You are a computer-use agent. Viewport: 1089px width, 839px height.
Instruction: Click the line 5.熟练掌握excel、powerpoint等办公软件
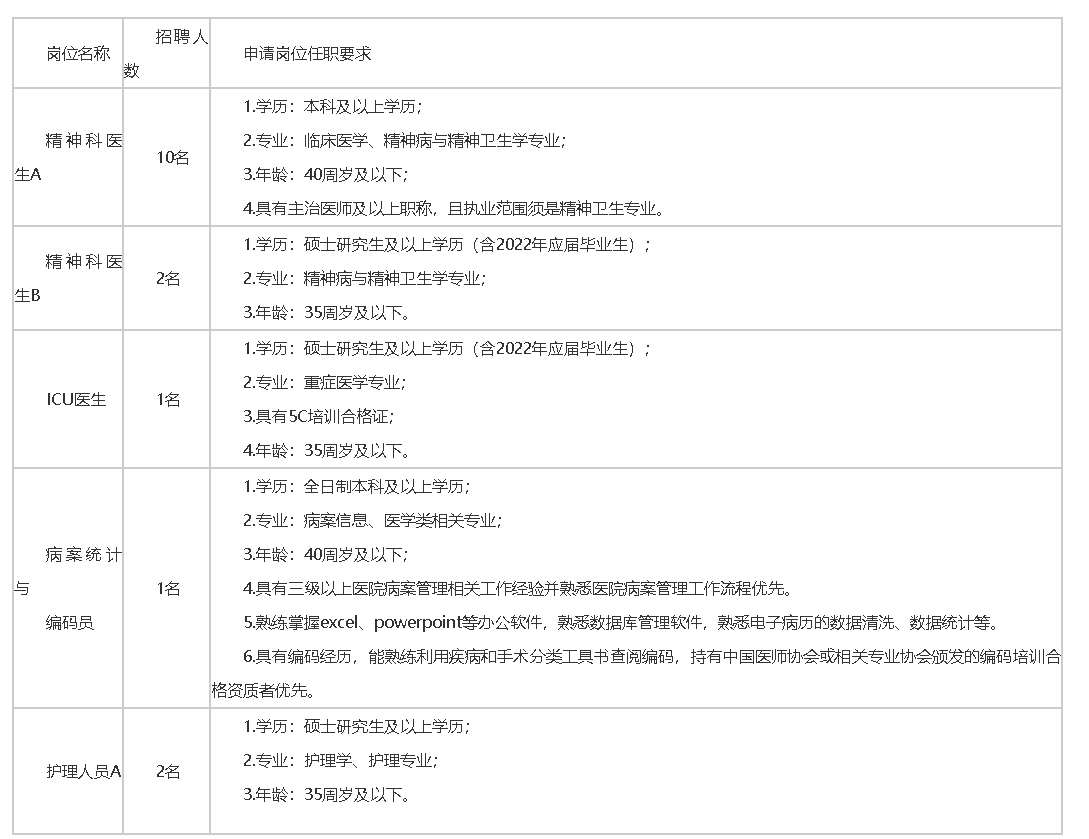621,623
